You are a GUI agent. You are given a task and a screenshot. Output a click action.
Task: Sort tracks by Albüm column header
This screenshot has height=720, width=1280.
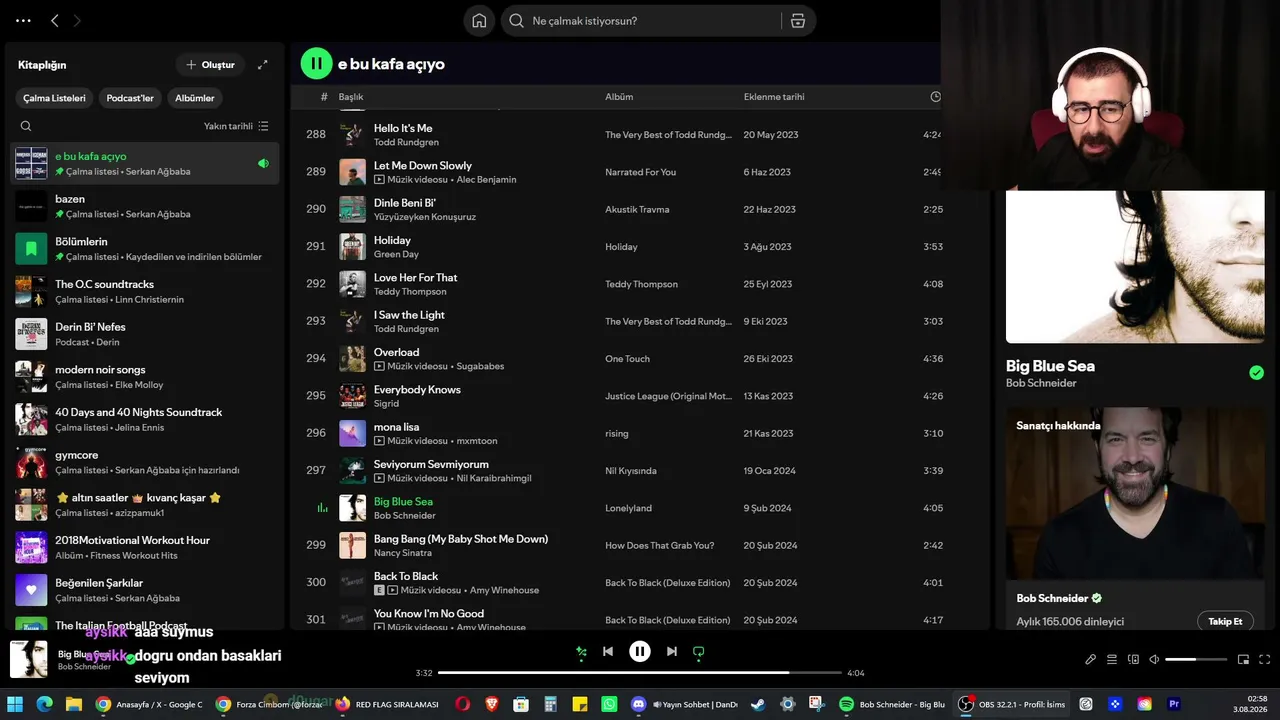tap(619, 97)
